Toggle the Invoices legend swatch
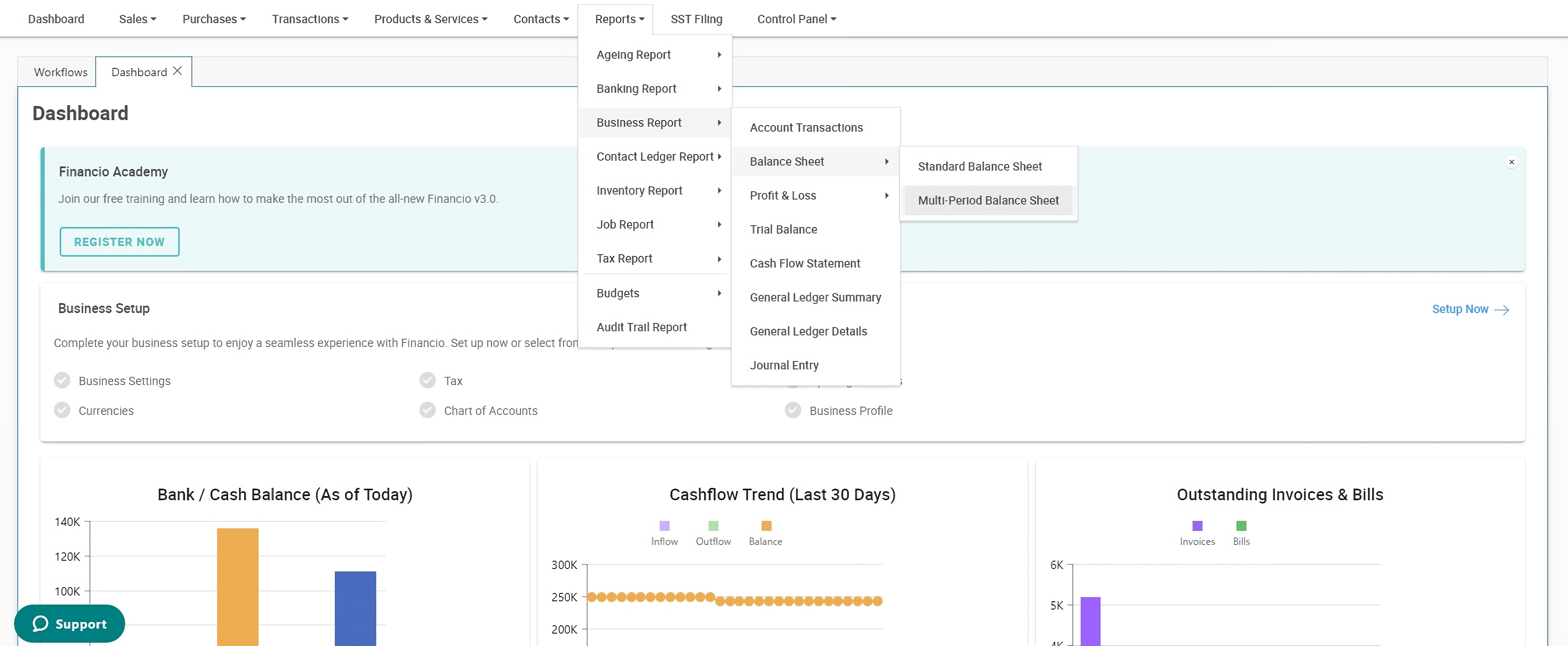Image resolution: width=1568 pixels, height=646 pixels. pos(1197,525)
